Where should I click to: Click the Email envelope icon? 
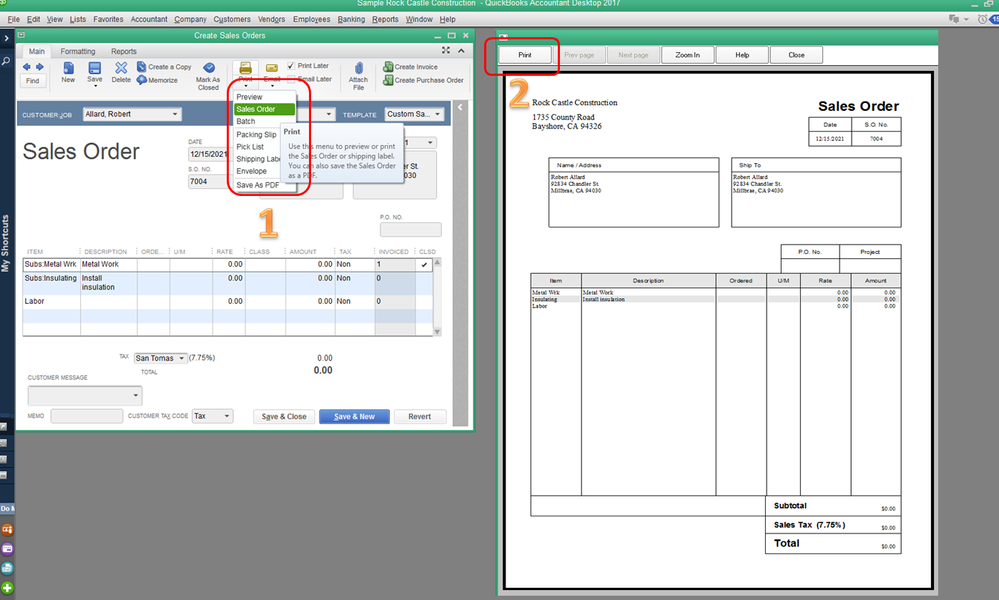pyautogui.click(x=271, y=68)
